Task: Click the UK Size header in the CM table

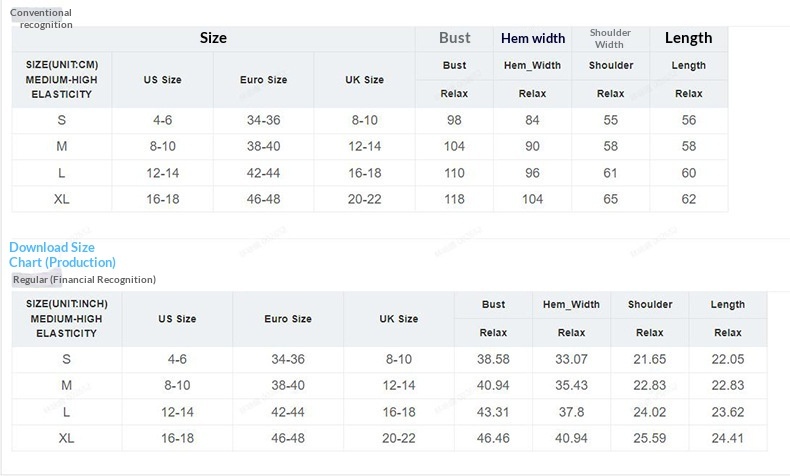Action: (x=364, y=80)
